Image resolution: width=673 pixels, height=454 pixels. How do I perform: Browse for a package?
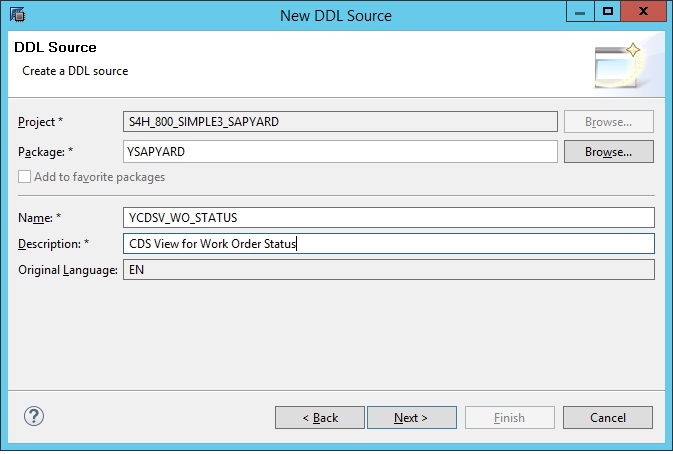coord(609,151)
